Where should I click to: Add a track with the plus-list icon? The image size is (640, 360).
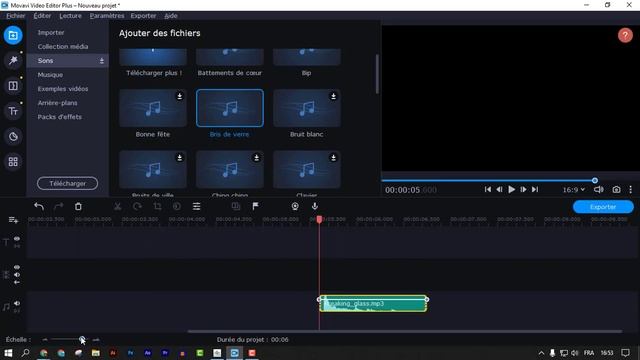(13, 220)
